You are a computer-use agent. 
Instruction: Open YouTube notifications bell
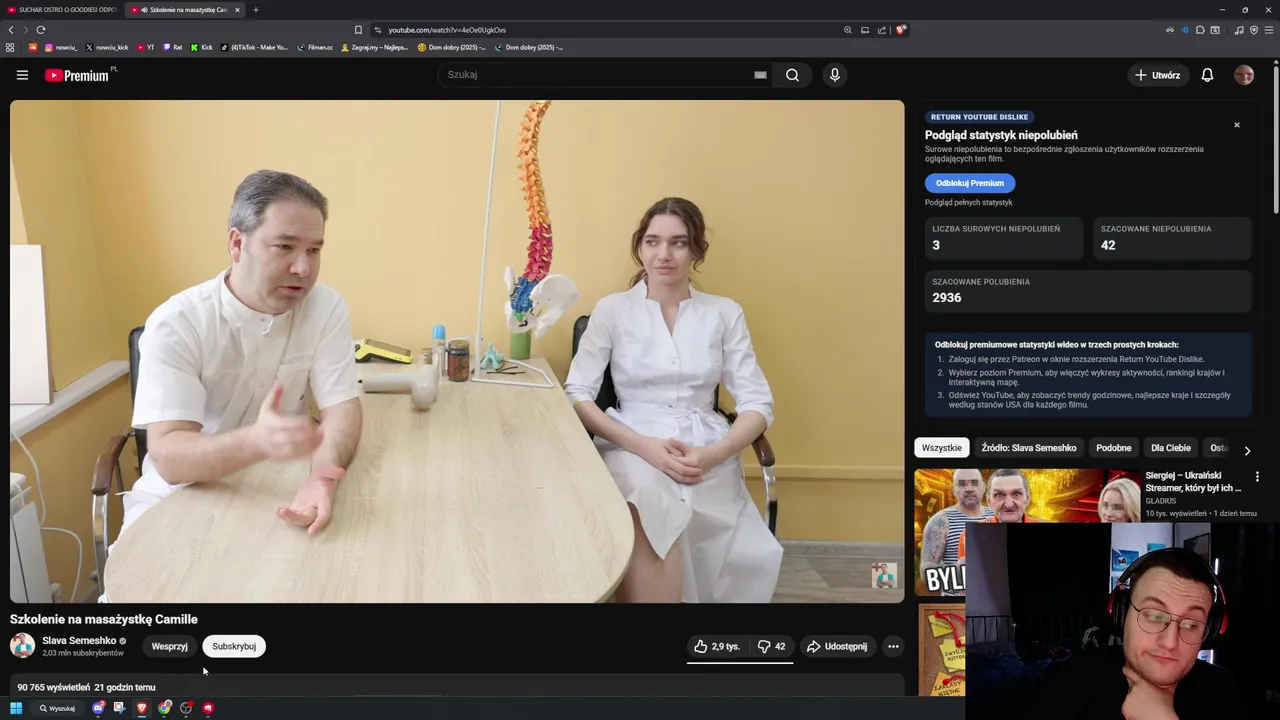click(x=1207, y=75)
